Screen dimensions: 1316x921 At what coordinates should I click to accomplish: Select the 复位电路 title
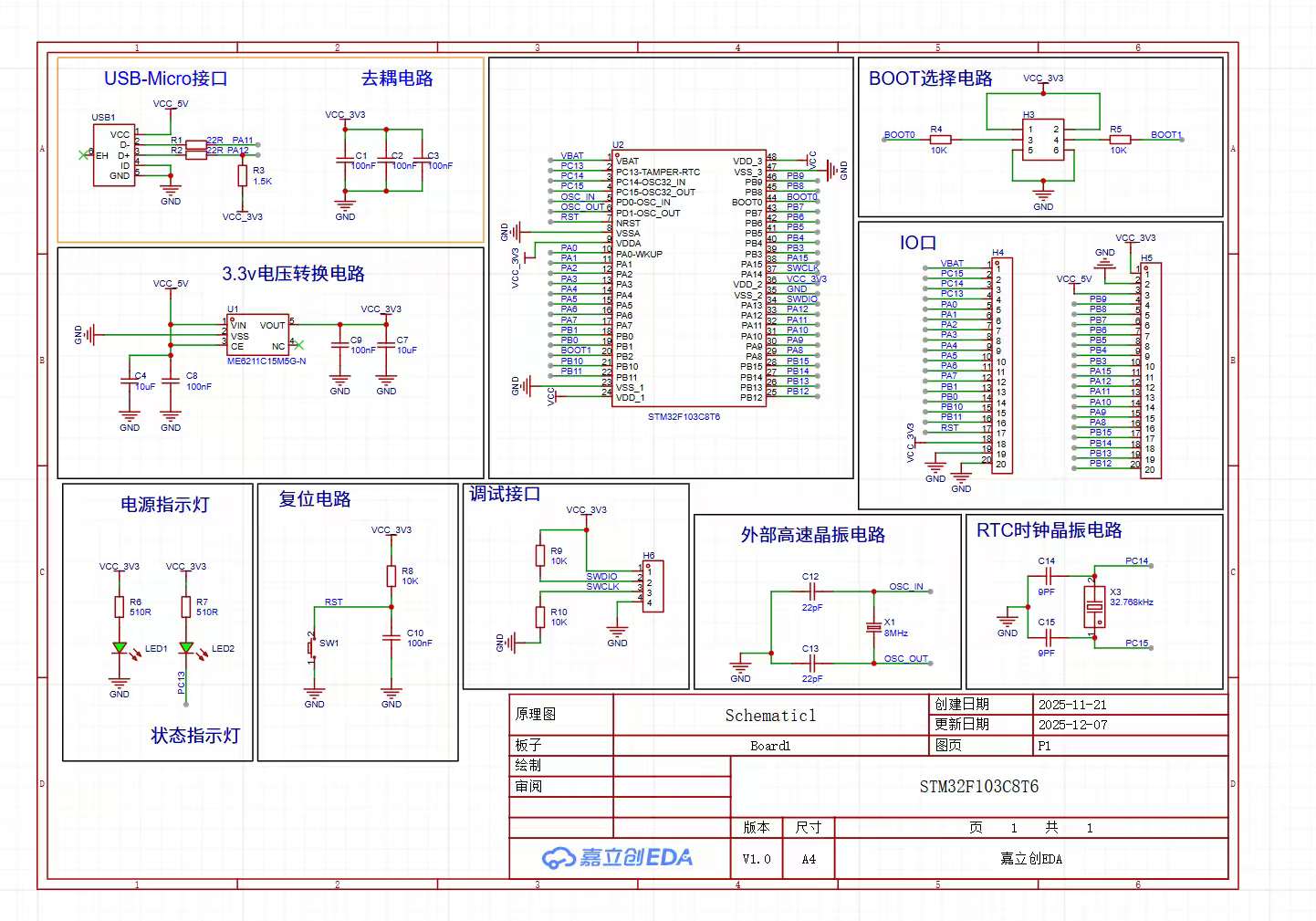click(x=315, y=499)
